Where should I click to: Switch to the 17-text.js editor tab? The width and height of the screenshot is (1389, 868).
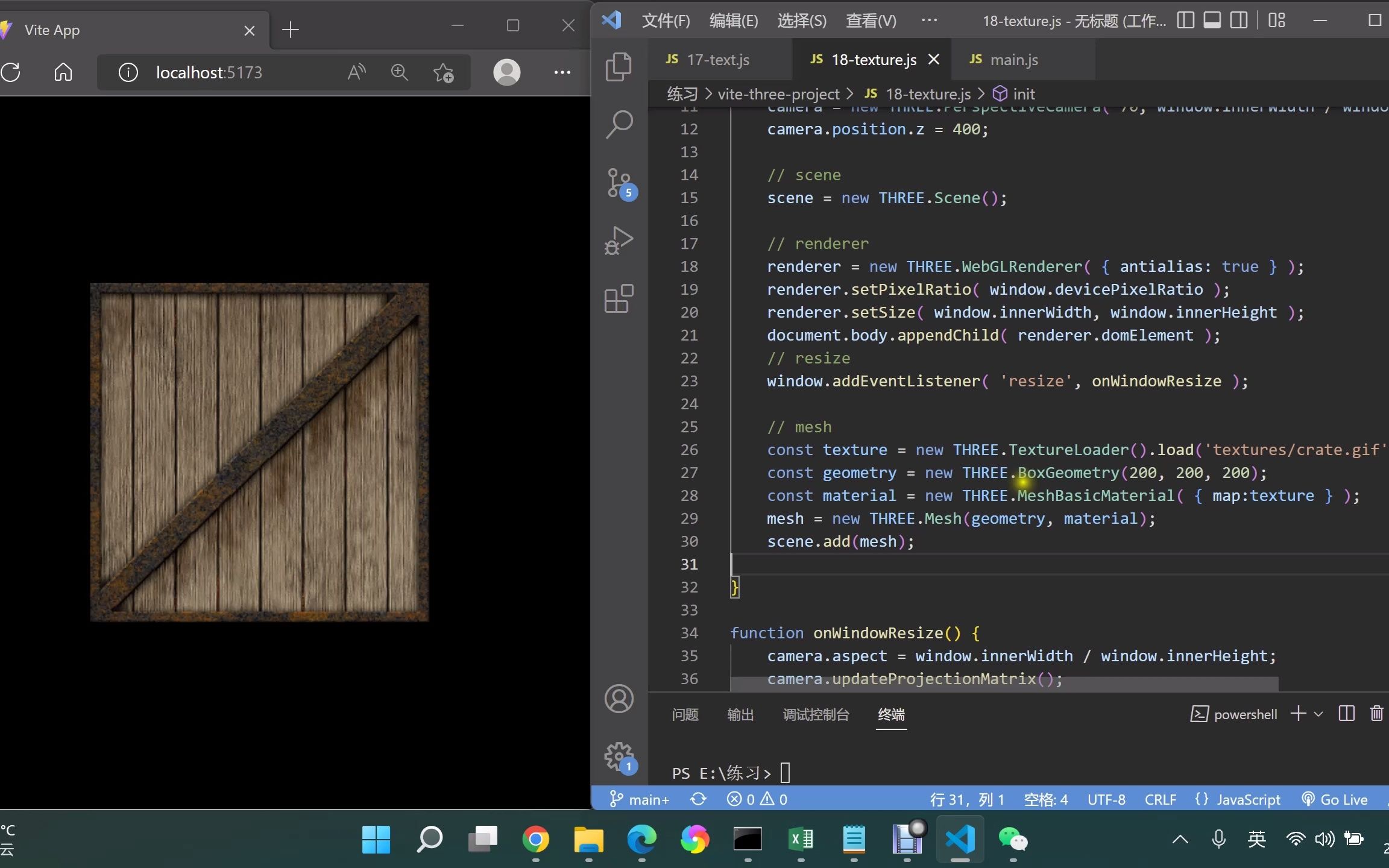pyautogui.click(x=717, y=60)
